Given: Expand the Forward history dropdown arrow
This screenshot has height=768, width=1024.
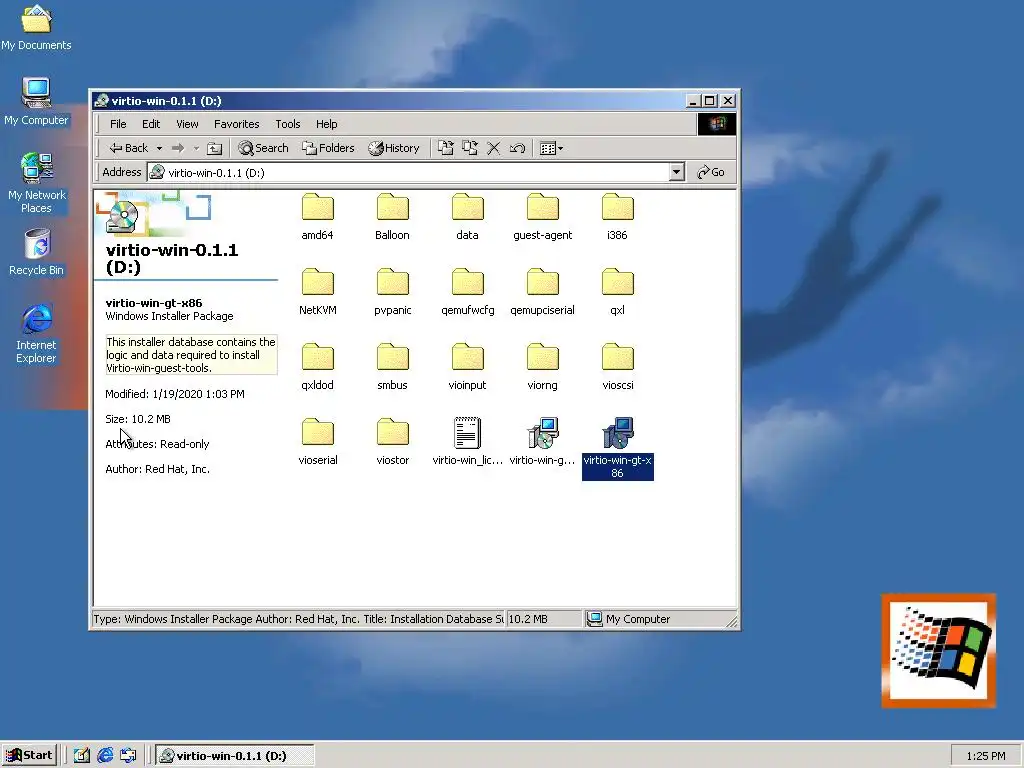Looking at the screenshot, I should pos(196,148).
